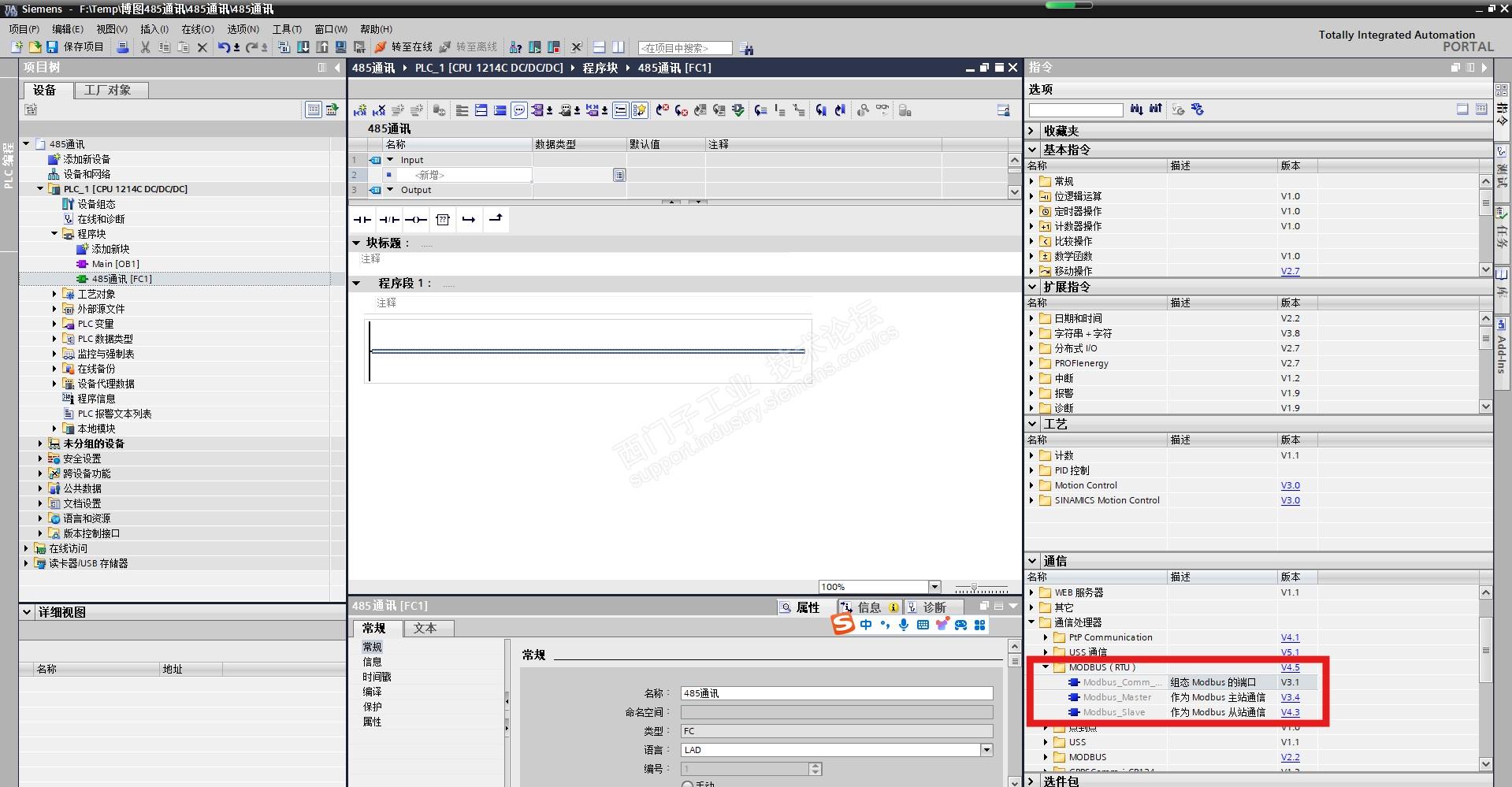
Task: Toggle favorites display in the editor
Action: tap(640, 110)
